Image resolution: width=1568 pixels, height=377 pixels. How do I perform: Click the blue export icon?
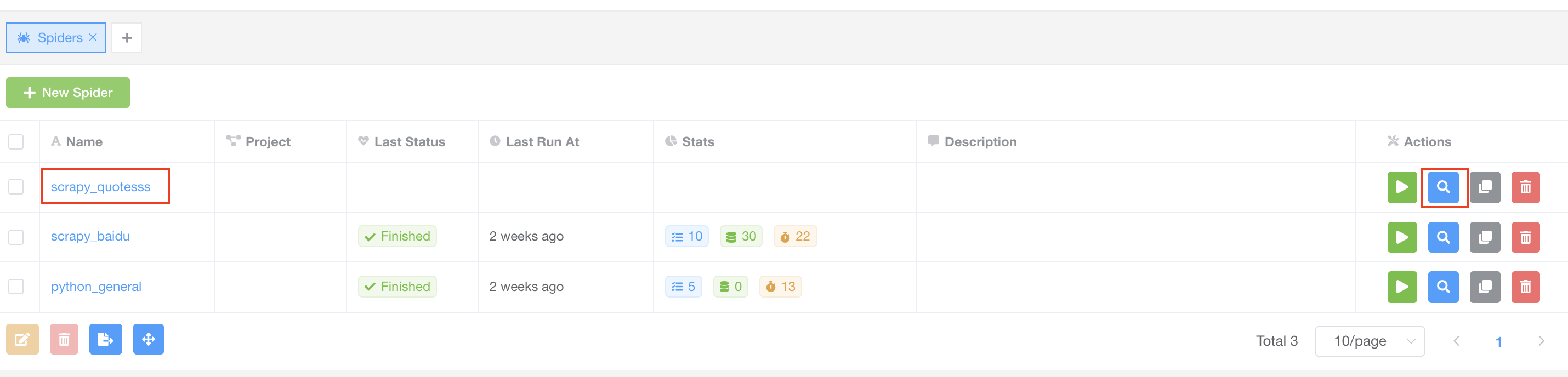105,339
